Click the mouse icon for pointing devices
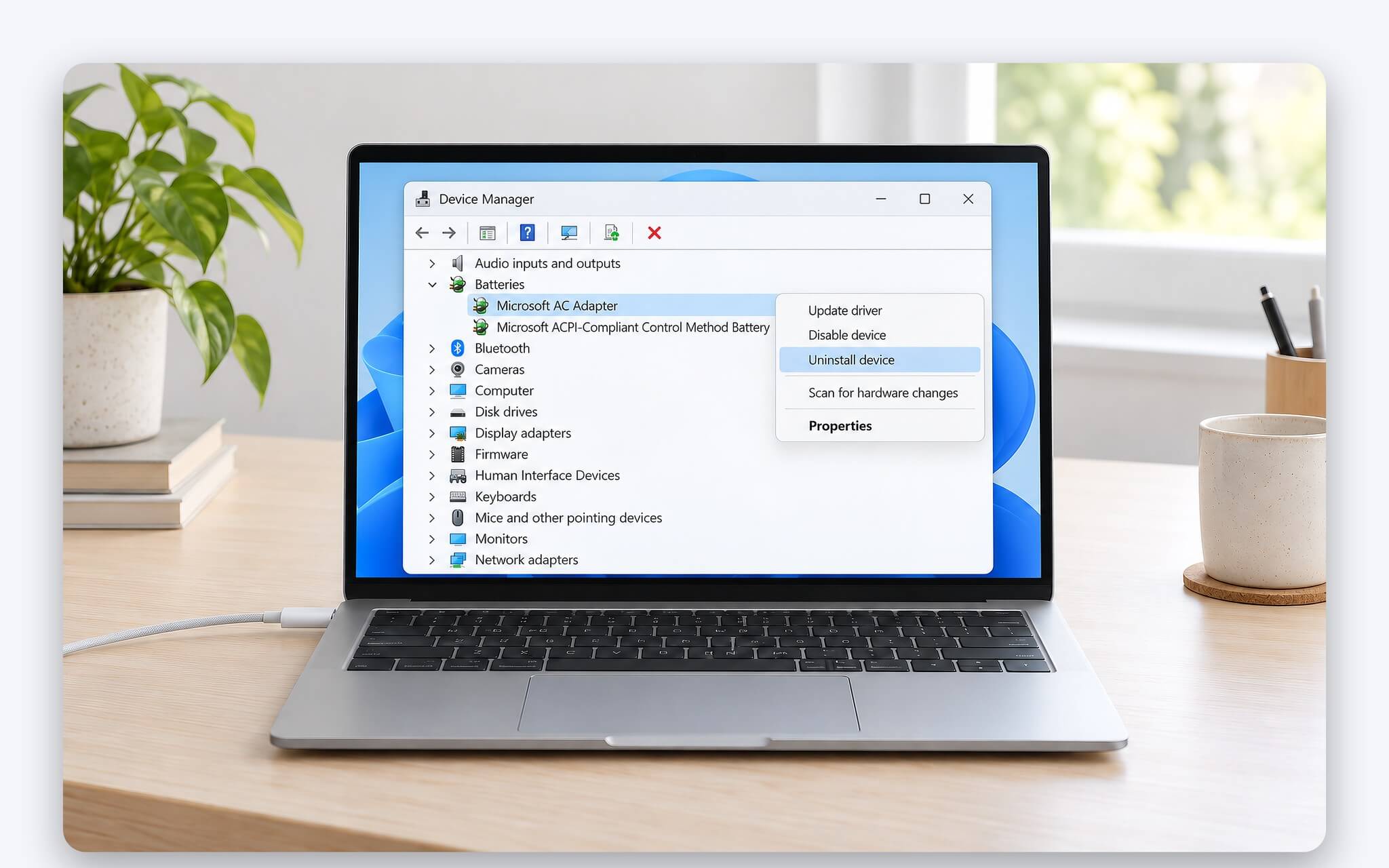Screen dimensions: 1389x868 (x=458, y=517)
